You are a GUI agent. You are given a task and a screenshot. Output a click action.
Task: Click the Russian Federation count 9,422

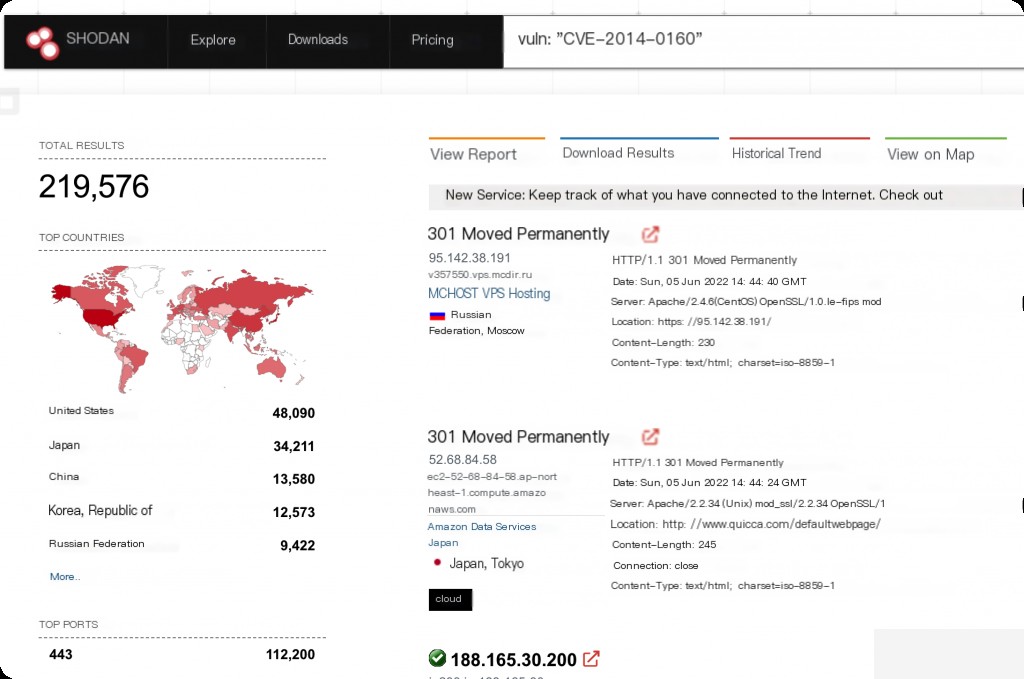pyautogui.click(x=298, y=546)
